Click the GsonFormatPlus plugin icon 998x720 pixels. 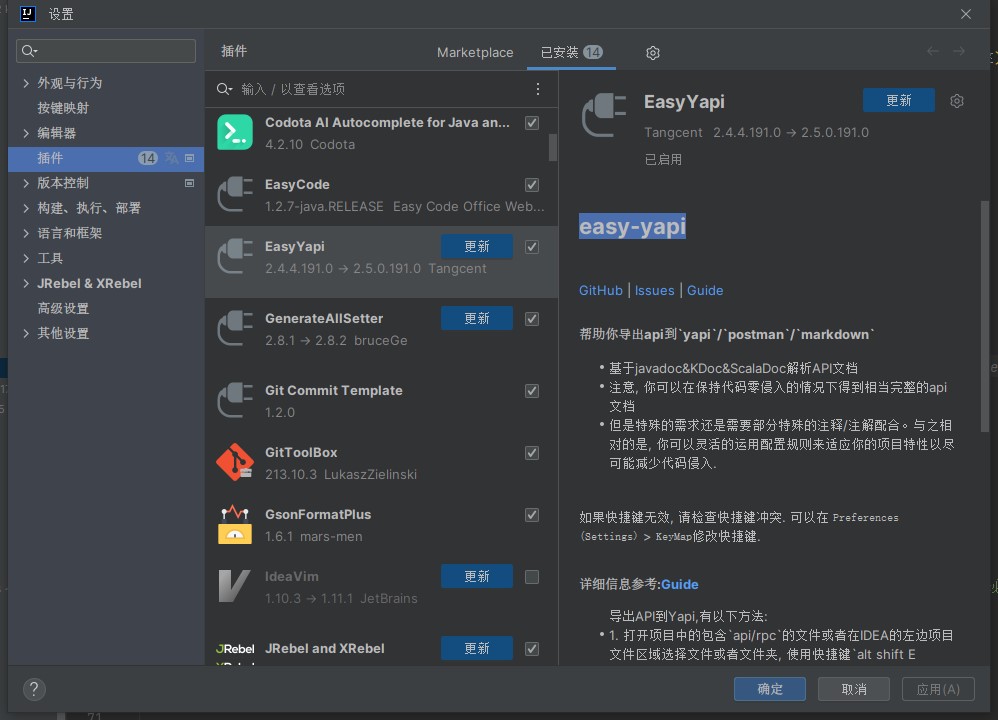click(235, 525)
